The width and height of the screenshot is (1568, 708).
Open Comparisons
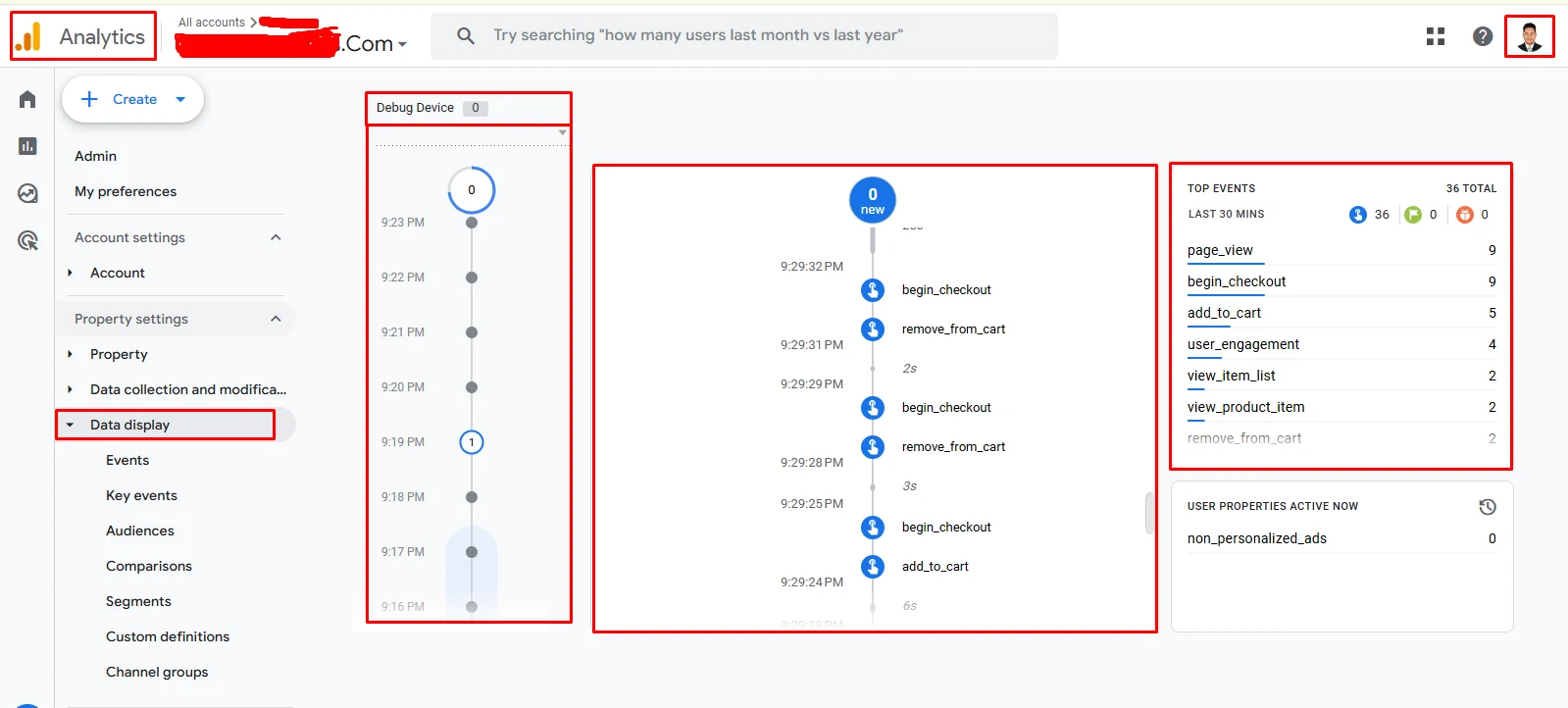tap(149, 566)
